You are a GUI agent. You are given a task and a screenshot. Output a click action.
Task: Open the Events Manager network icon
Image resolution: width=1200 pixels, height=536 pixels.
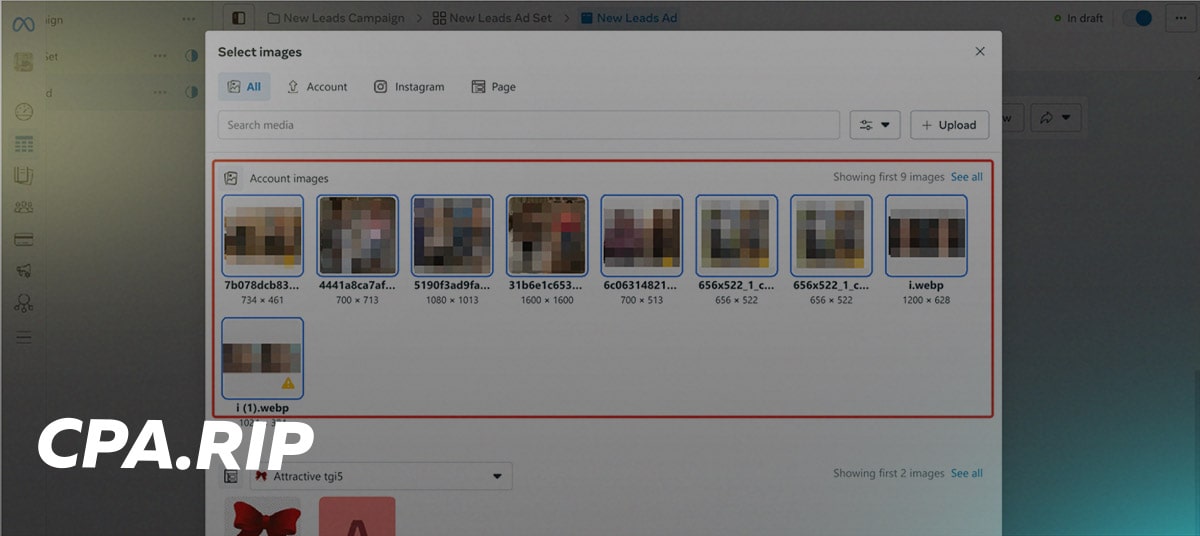(x=24, y=303)
